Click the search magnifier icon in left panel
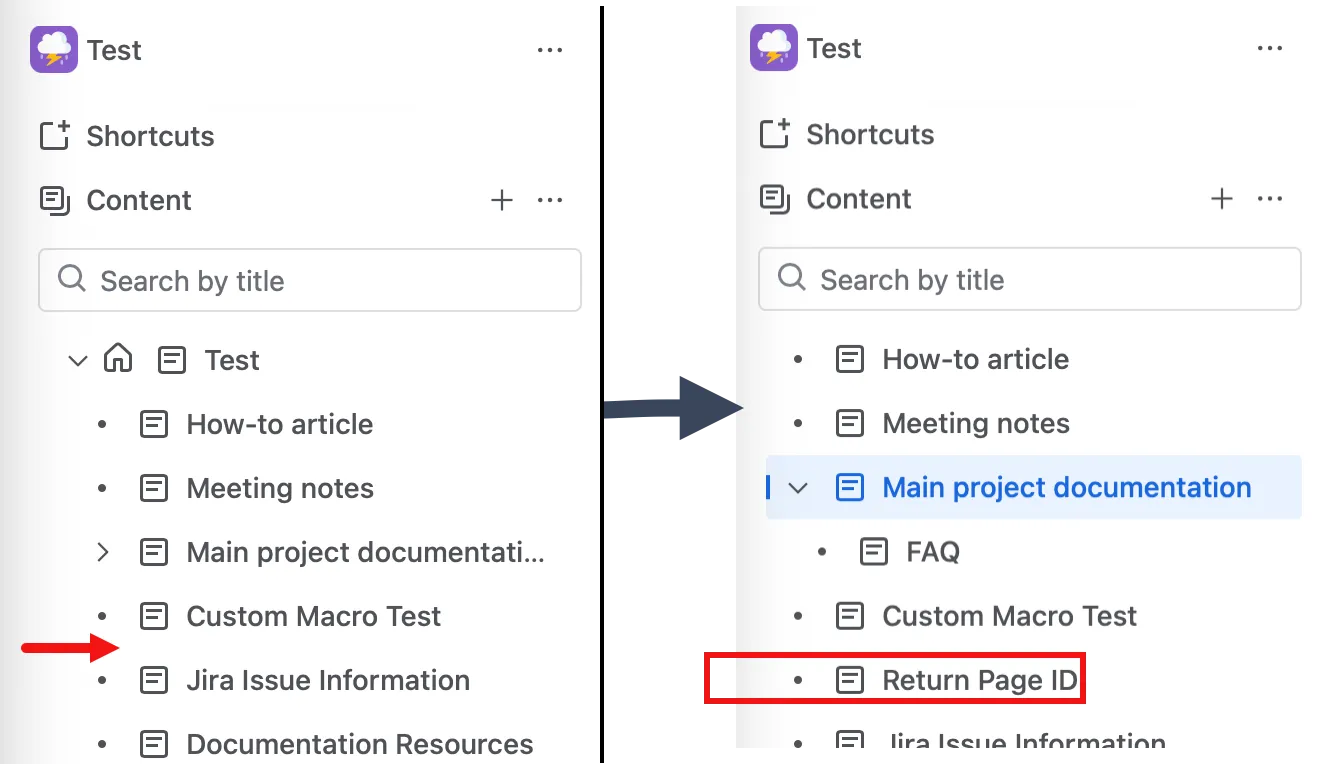Screen dimensions: 1322x764 pos(72,278)
